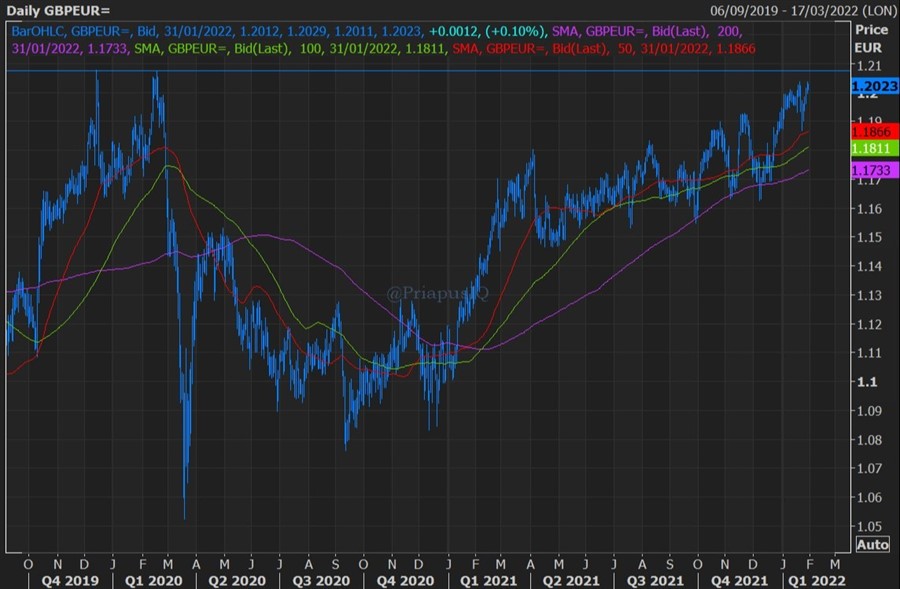The image size is (900, 589).
Task: Select the BarOHLC legend entry
Action: click(x=37, y=31)
